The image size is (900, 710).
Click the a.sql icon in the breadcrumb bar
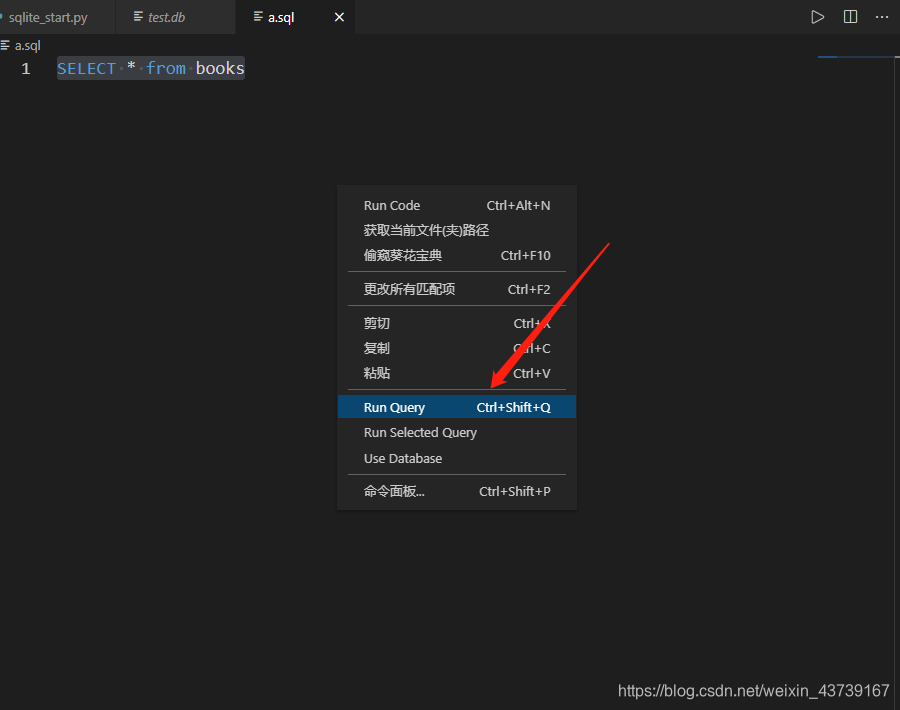click(x=8, y=45)
